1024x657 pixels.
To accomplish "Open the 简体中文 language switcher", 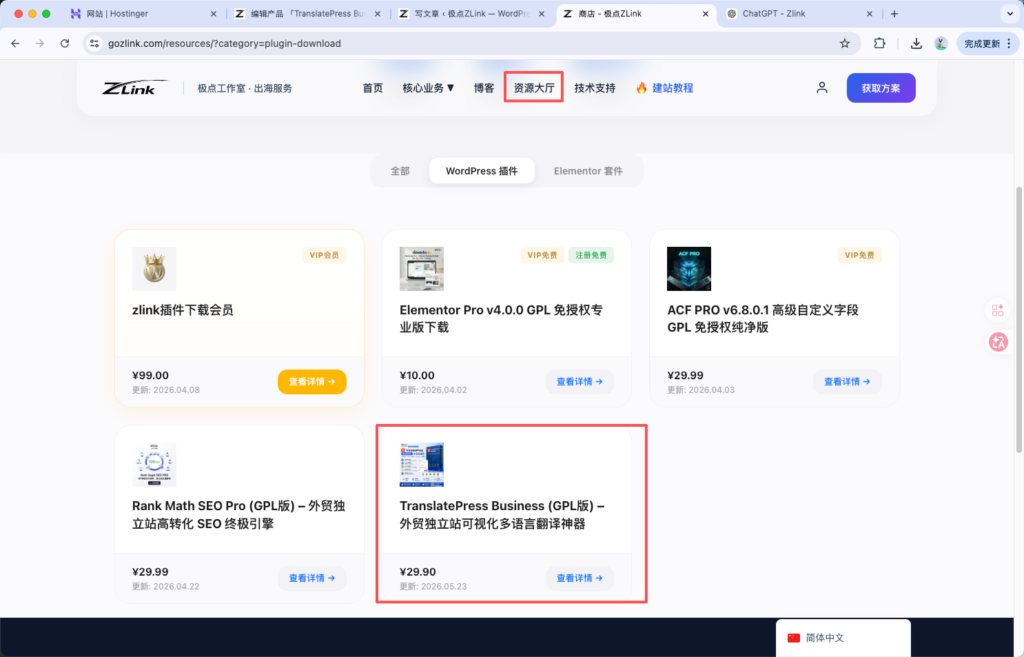I will tap(843, 638).
